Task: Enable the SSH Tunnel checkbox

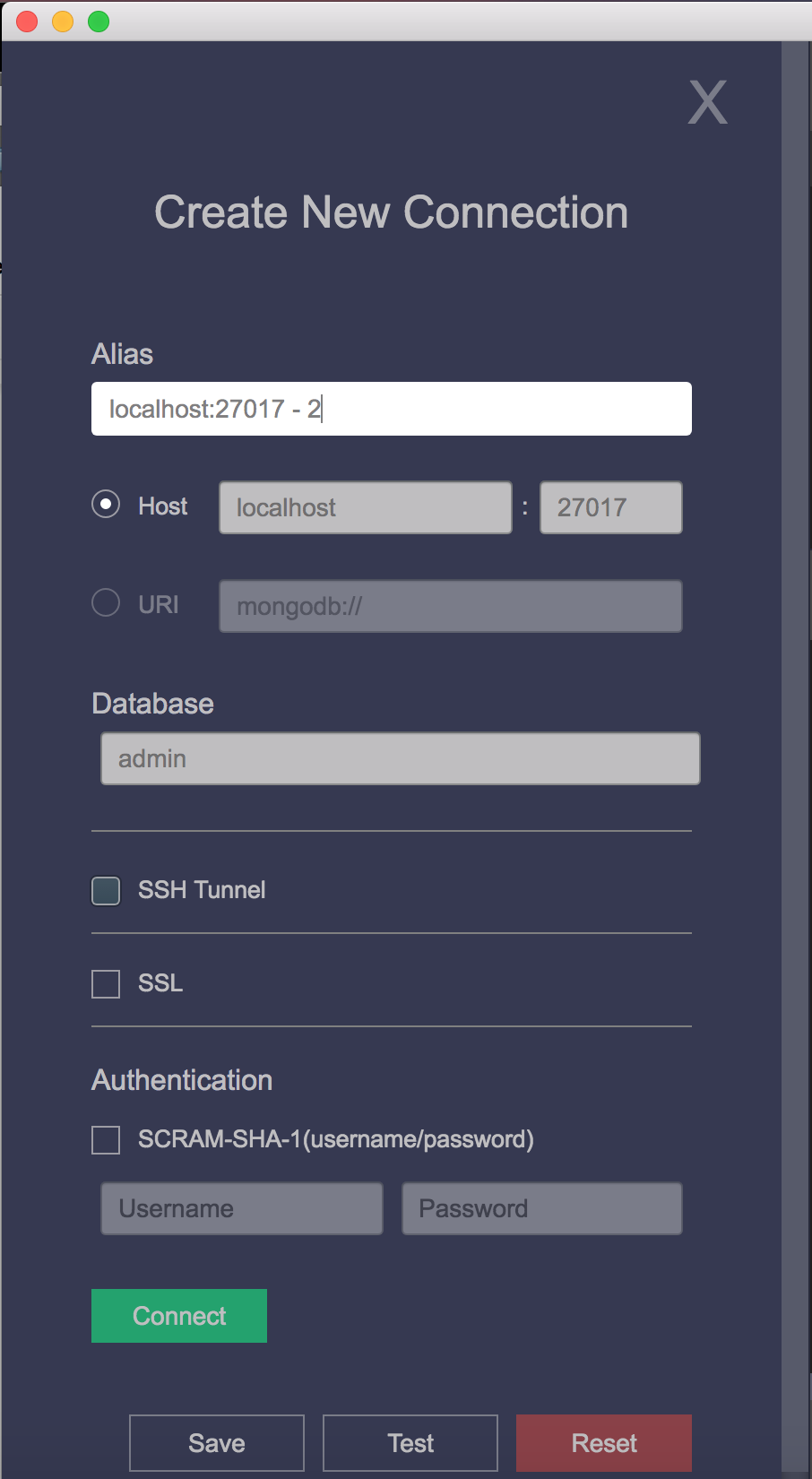Action: click(x=106, y=891)
